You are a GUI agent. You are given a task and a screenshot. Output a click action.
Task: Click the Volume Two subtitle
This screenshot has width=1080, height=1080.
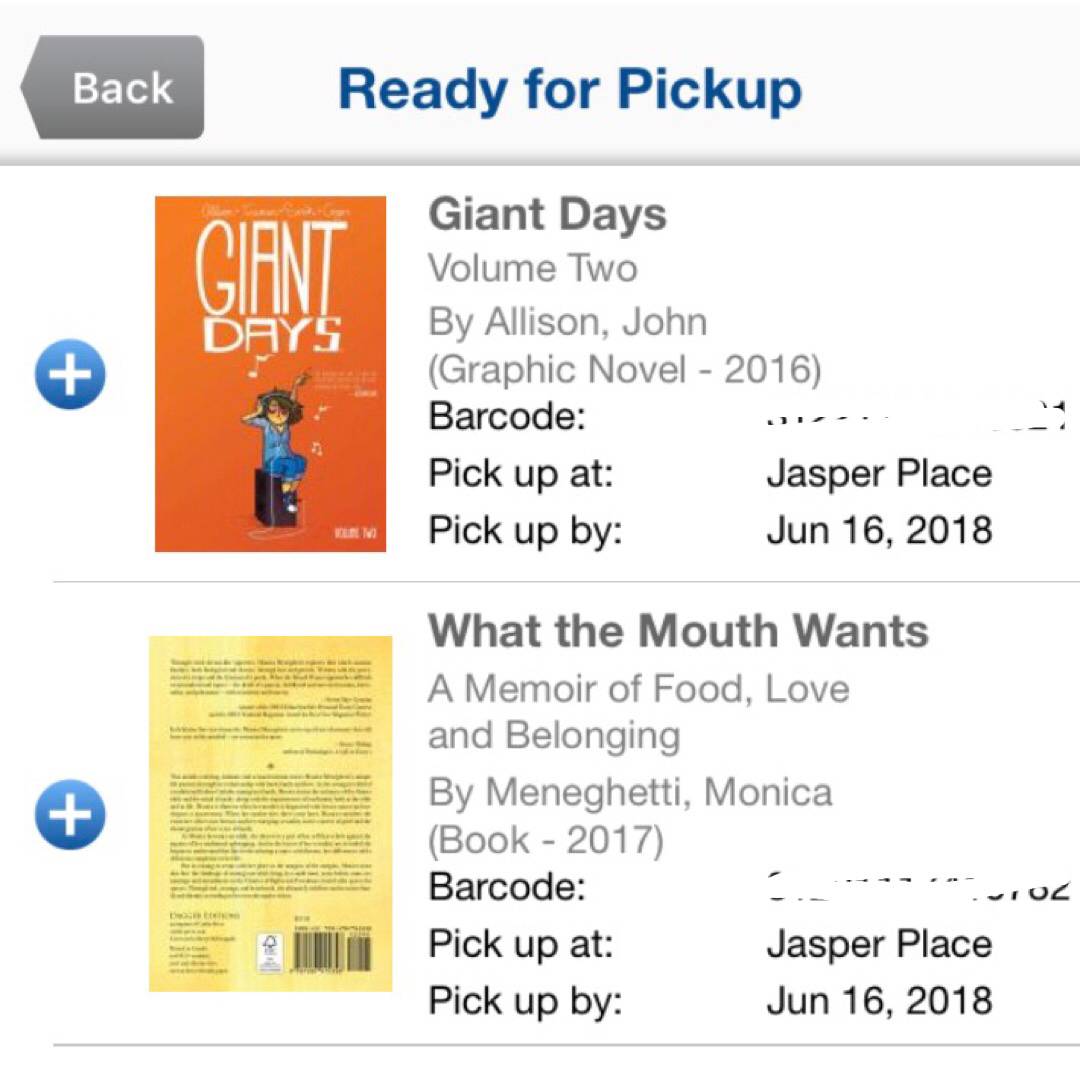532,268
